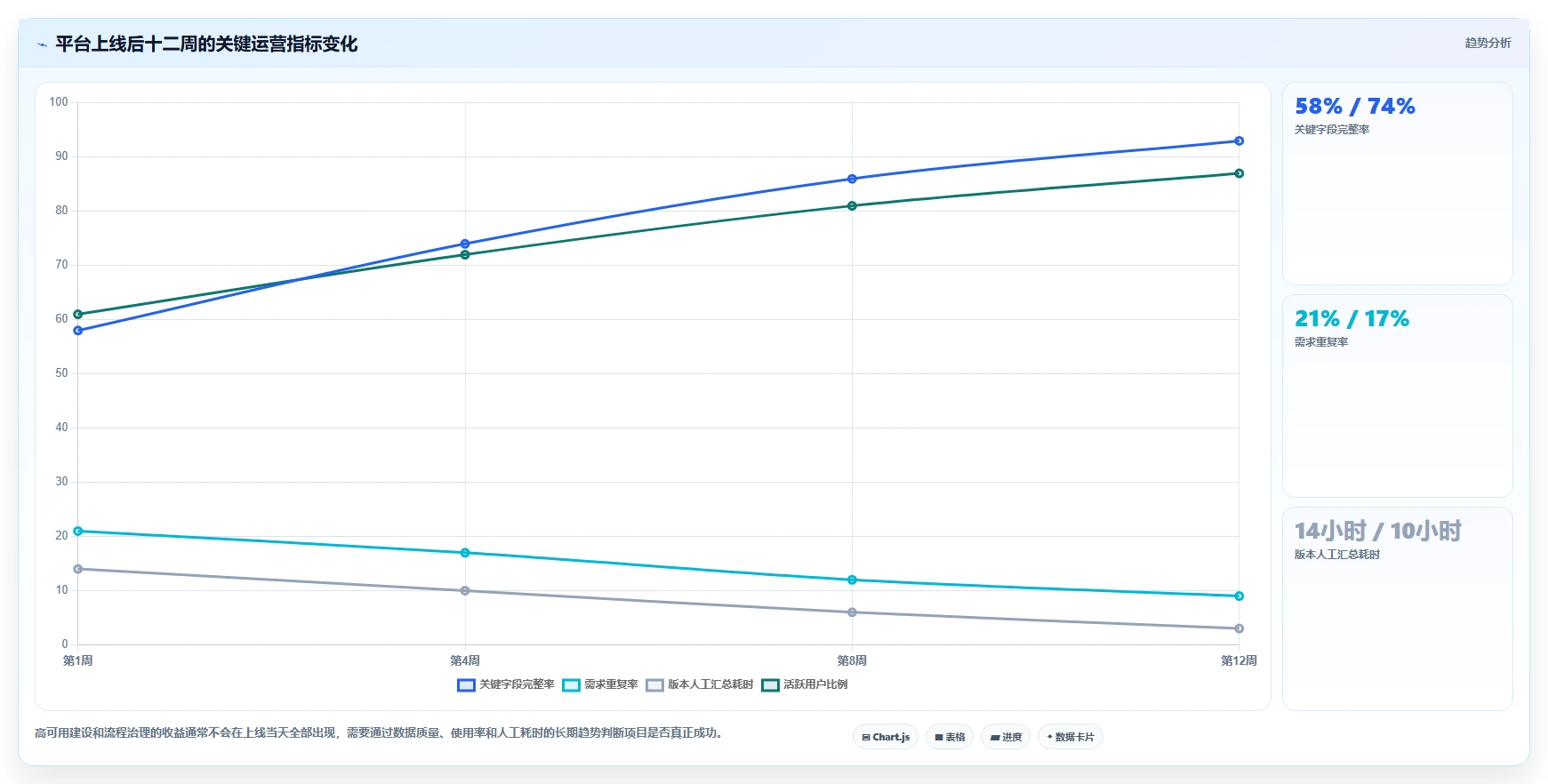Select the 版本人工汇总耗时 point at 第4周
This screenshot has height=784, width=1548.
coord(465,590)
